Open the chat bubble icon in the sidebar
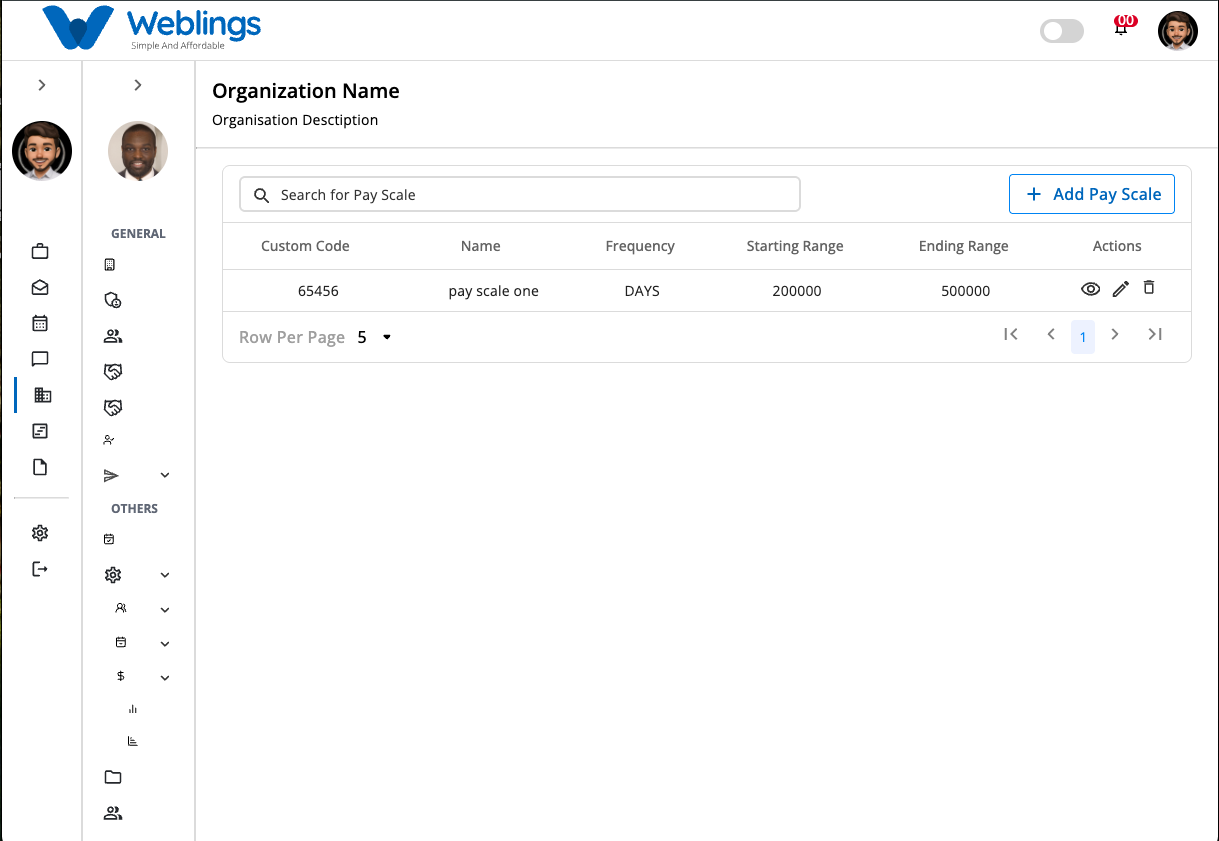Screen dimensions: 1219x841 40,359
